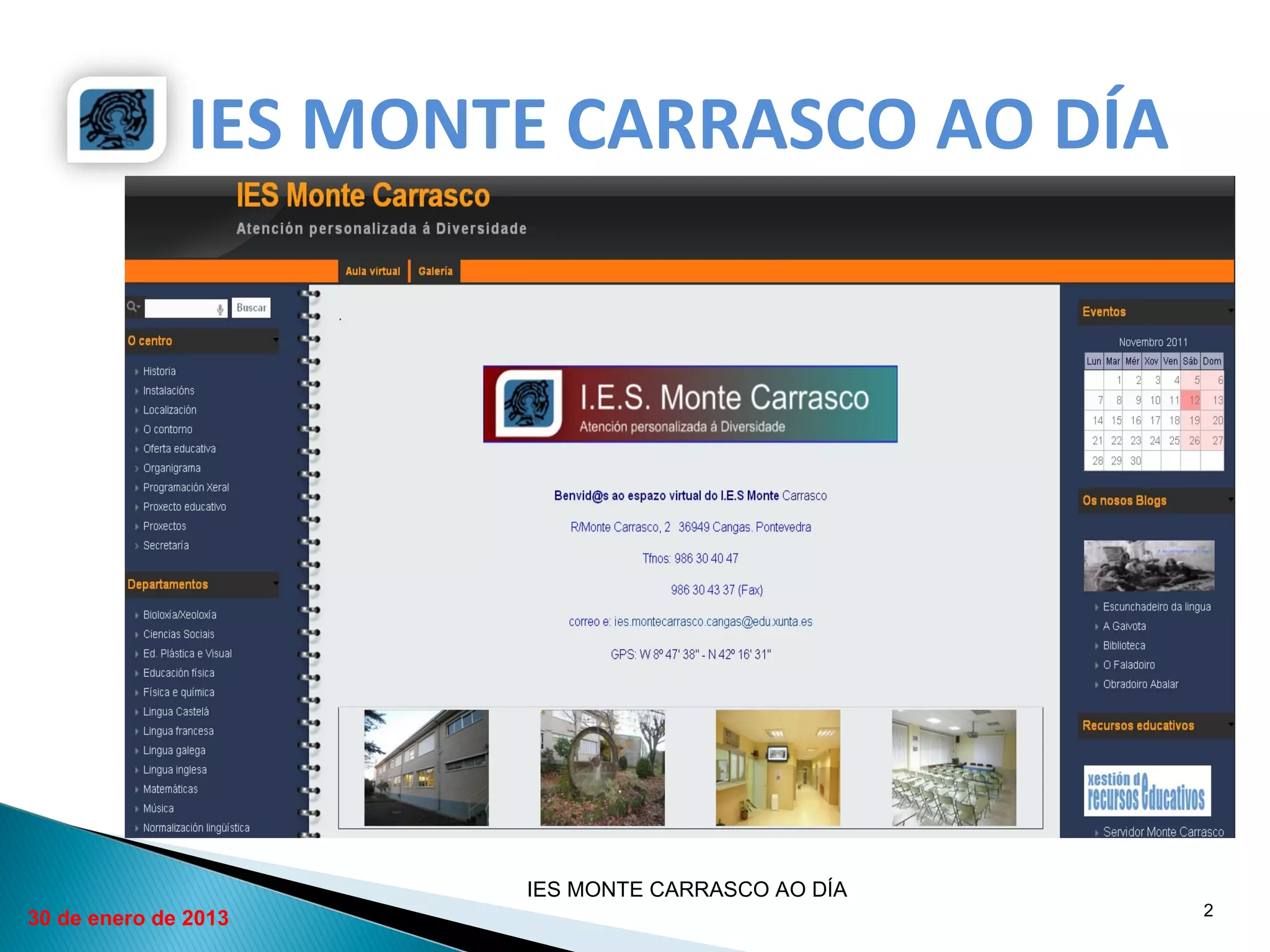
Task: Open the Galería tab
Action: pos(435,271)
